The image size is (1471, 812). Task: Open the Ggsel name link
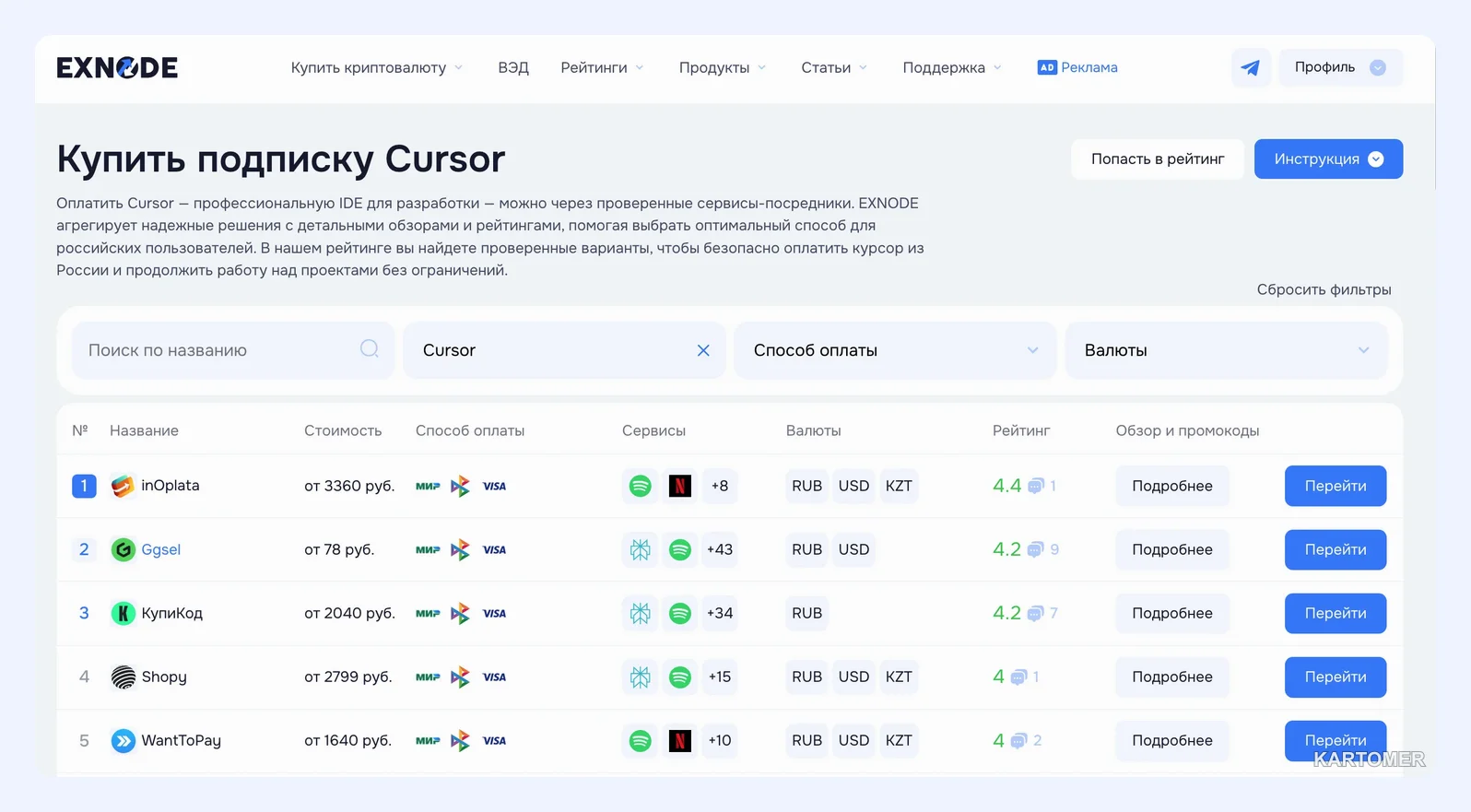point(160,549)
